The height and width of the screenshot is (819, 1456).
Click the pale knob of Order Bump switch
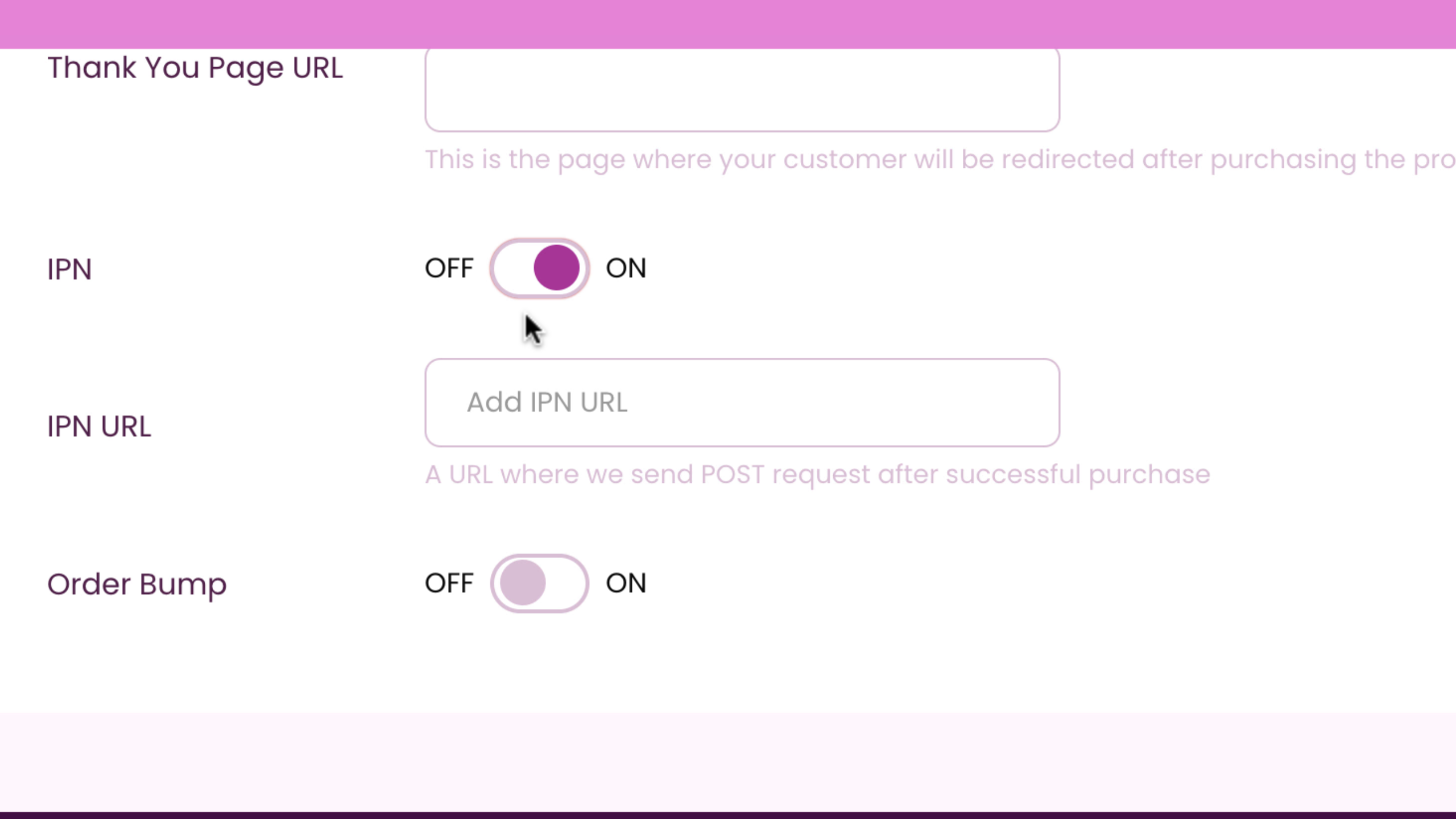click(x=523, y=583)
